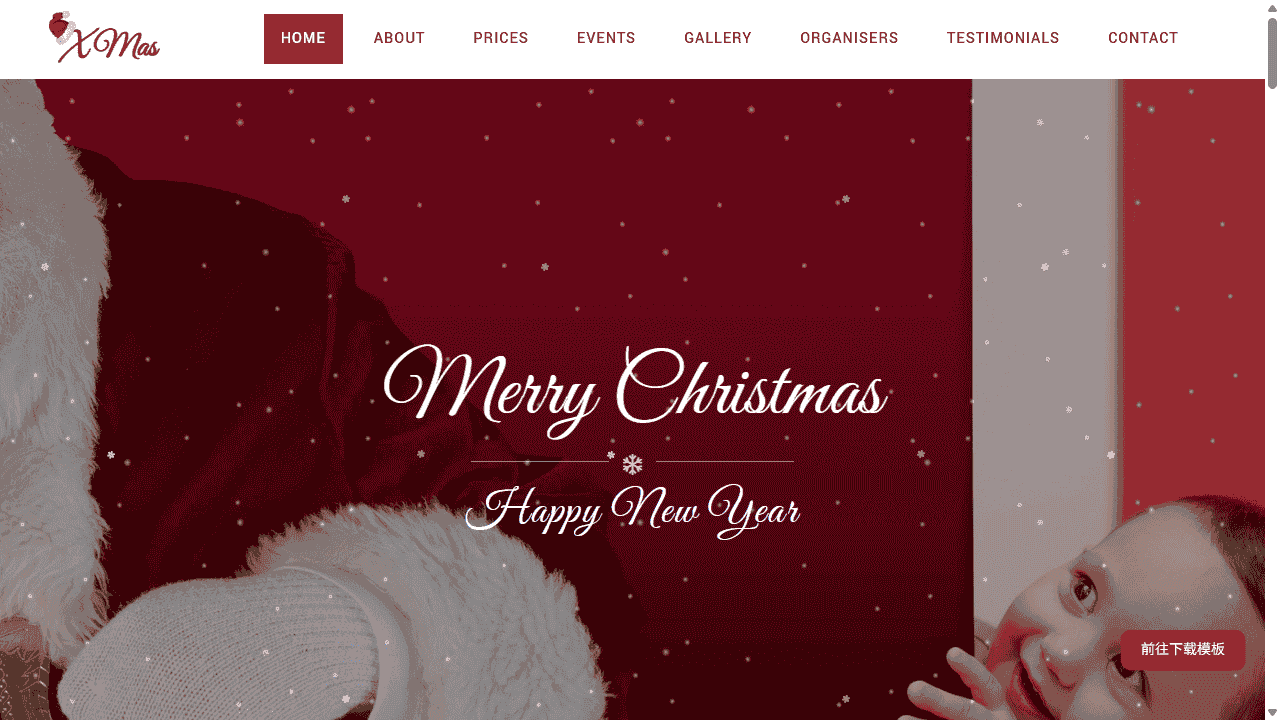
Task: Click the XMas logo in header
Action: (x=104, y=37)
